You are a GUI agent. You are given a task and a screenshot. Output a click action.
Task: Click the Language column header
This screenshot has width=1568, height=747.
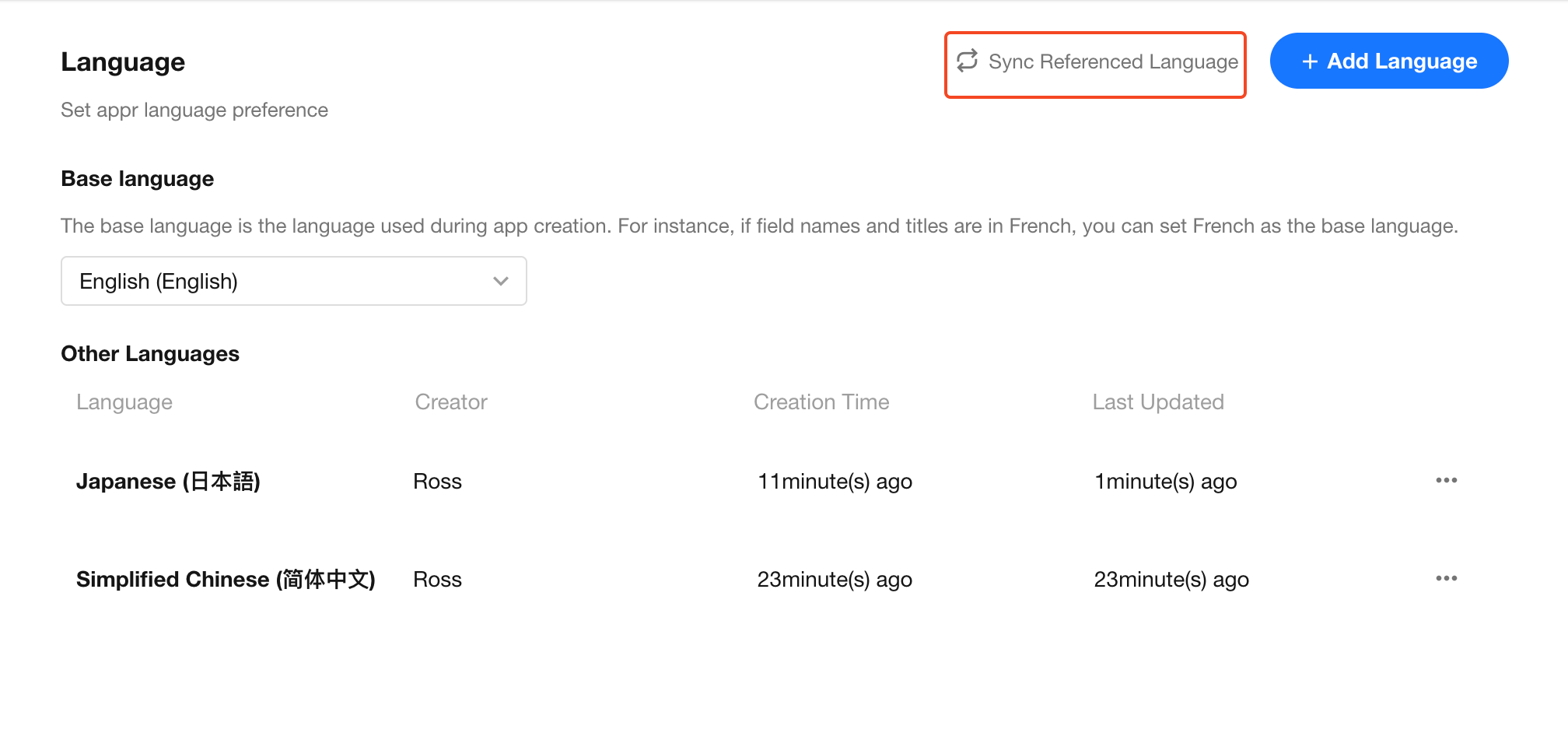124,402
